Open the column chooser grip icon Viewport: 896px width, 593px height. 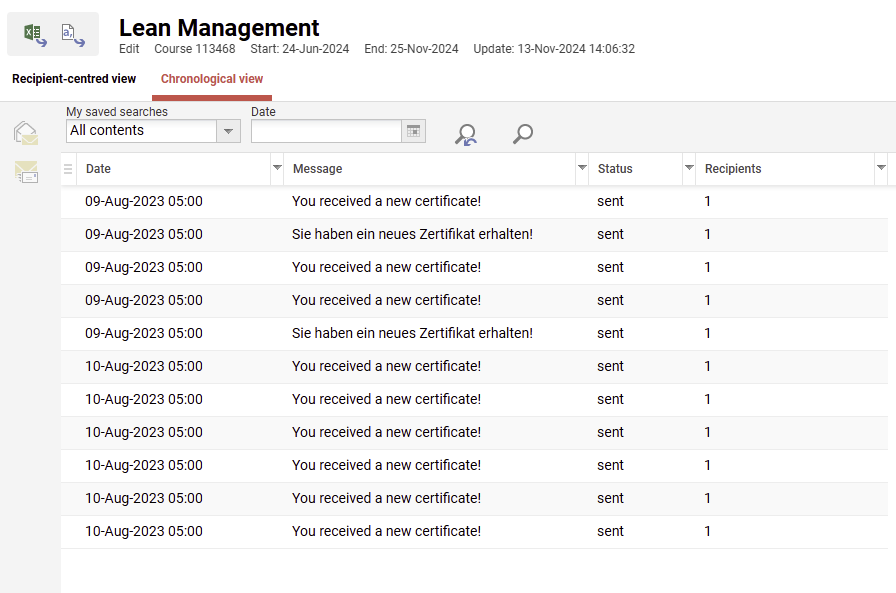pyautogui.click(x=68, y=169)
